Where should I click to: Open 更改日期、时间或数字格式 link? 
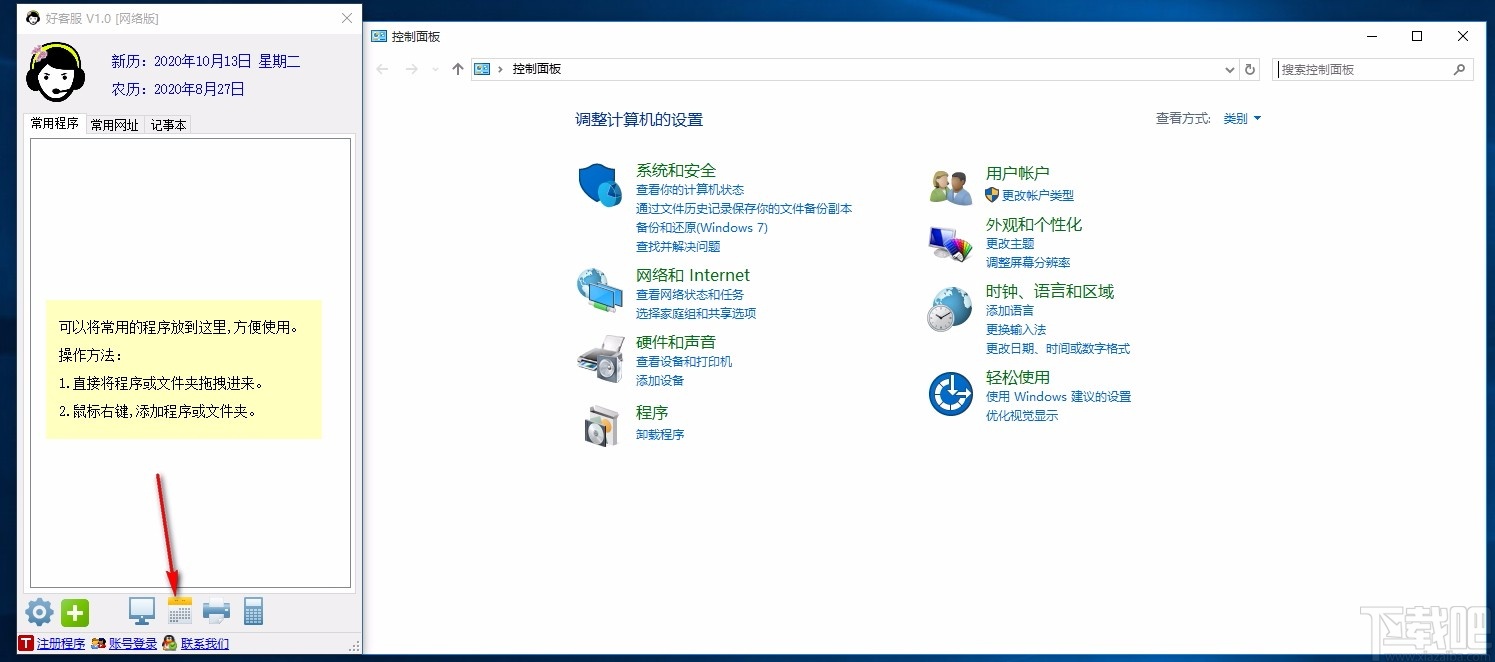coord(1058,348)
